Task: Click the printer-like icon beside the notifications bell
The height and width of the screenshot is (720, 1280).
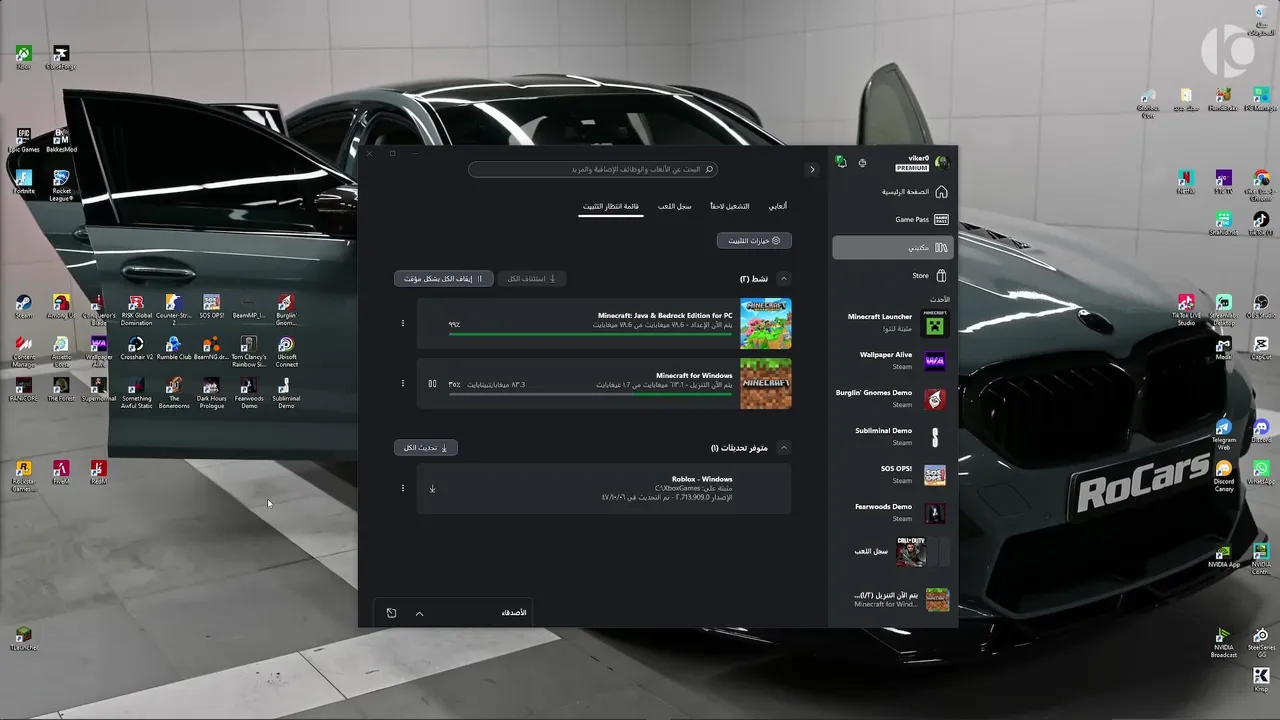Action: 862,162
